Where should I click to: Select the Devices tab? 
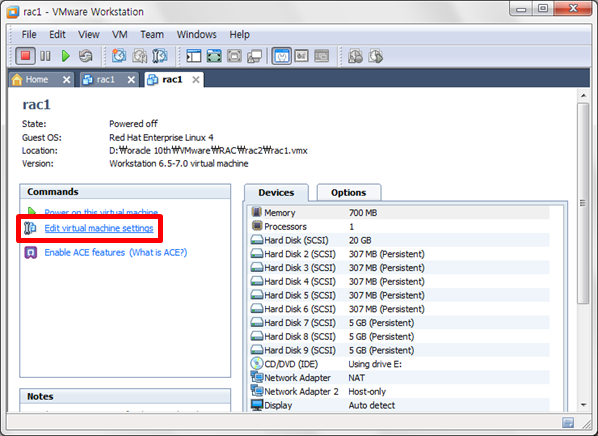point(276,193)
